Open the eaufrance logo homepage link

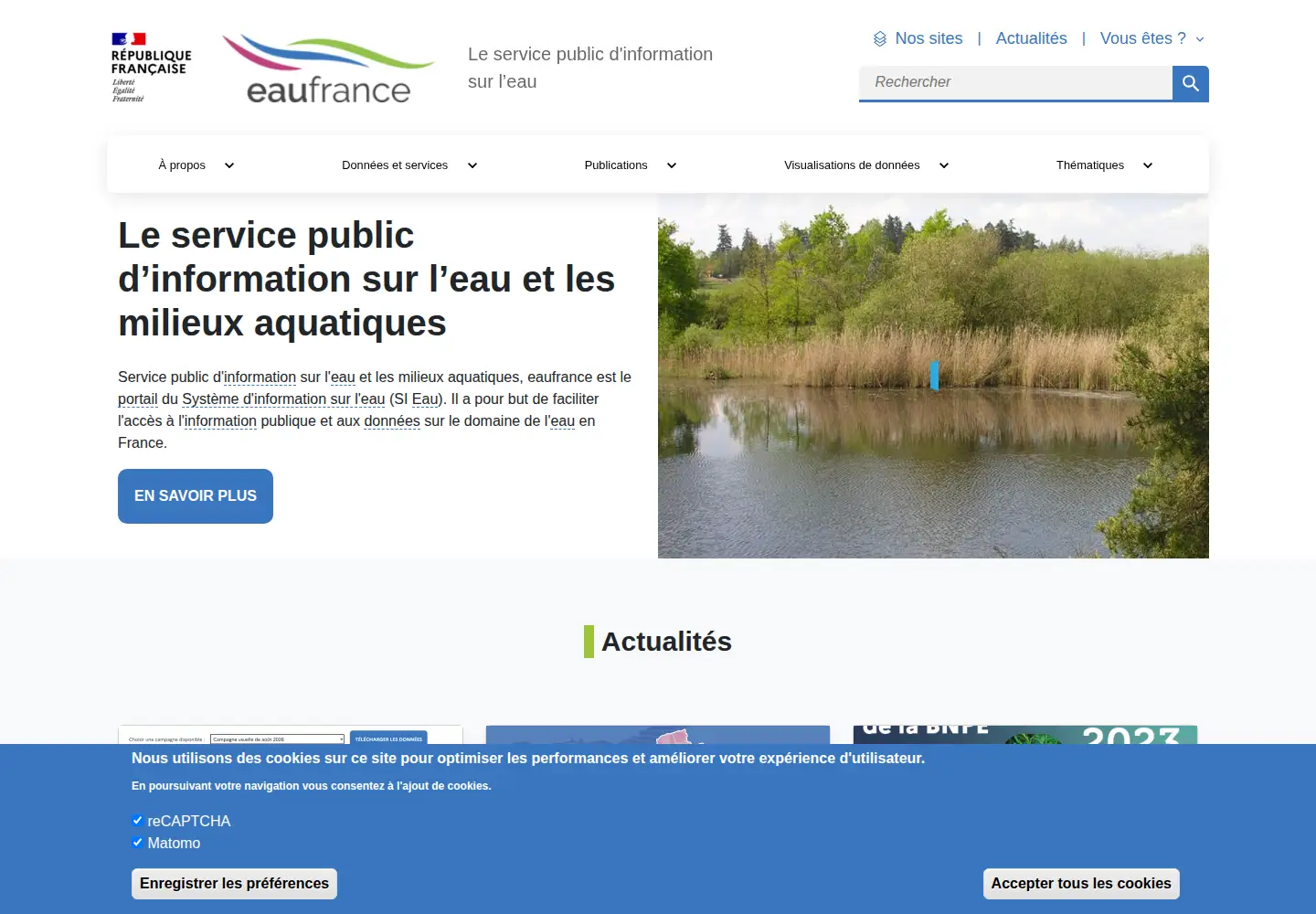point(328,69)
